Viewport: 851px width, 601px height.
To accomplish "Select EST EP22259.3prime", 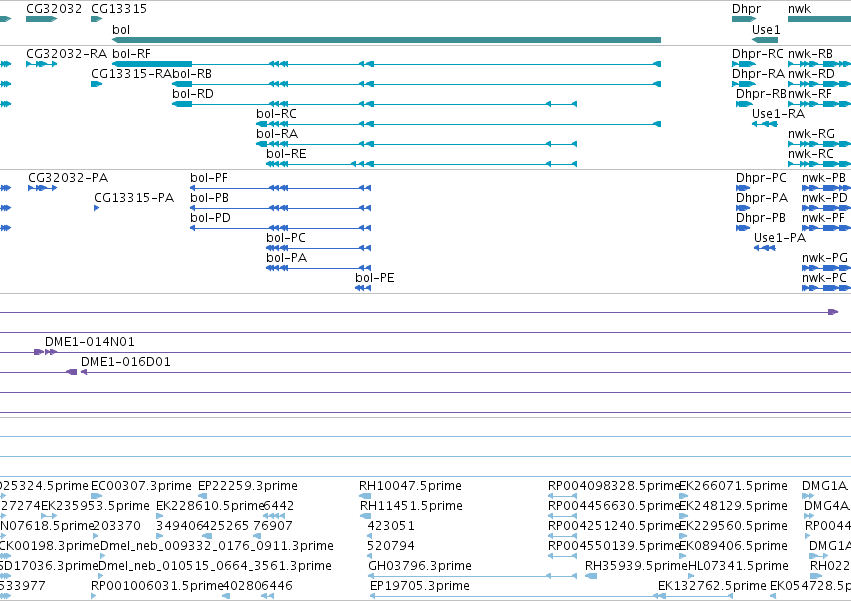I will pos(202,496).
